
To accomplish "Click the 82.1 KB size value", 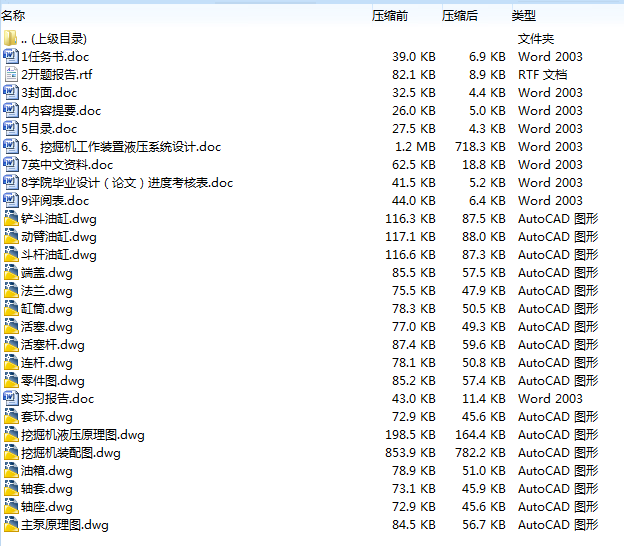I will tap(414, 74).
